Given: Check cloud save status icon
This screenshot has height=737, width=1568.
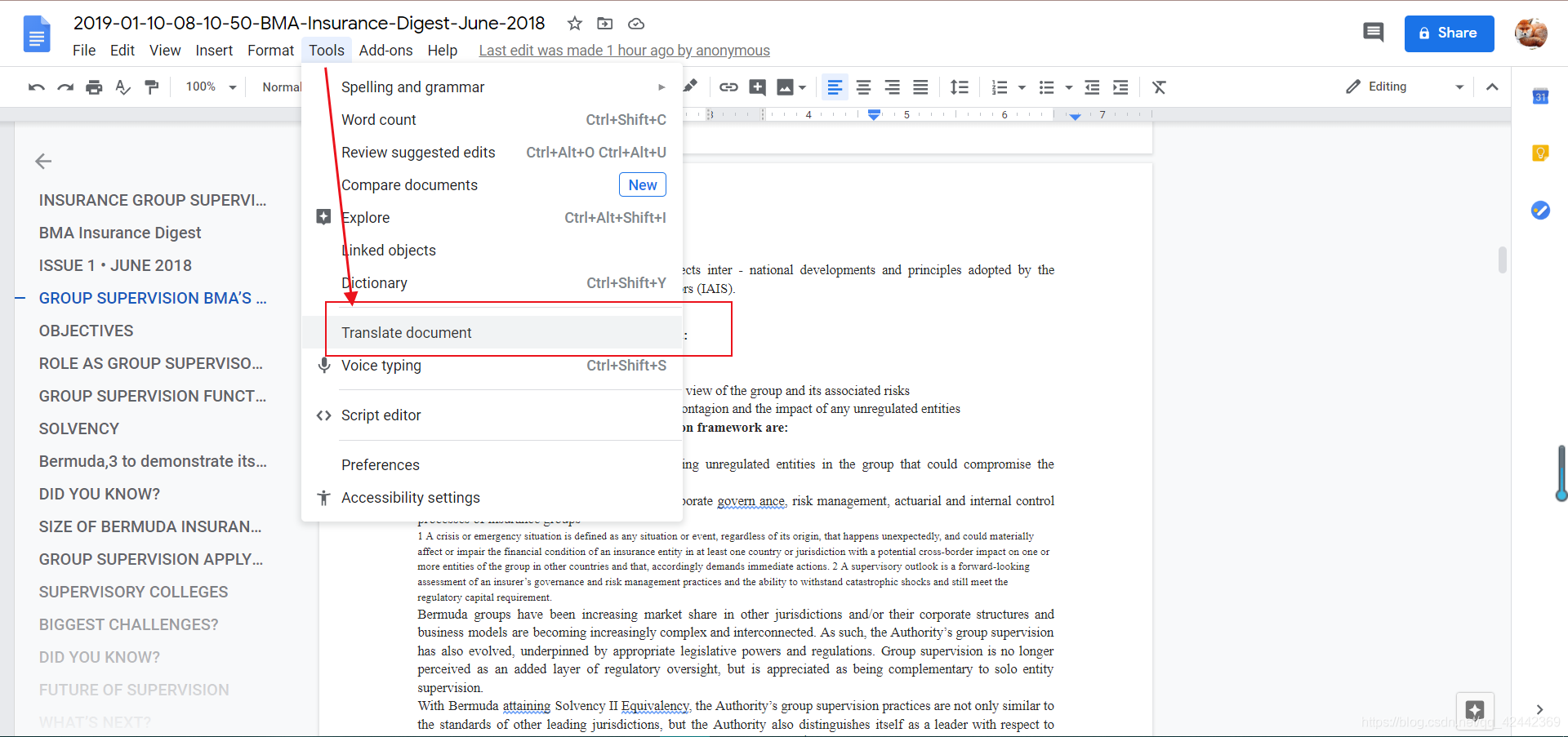Looking at the screenshot, I should 636,24.
